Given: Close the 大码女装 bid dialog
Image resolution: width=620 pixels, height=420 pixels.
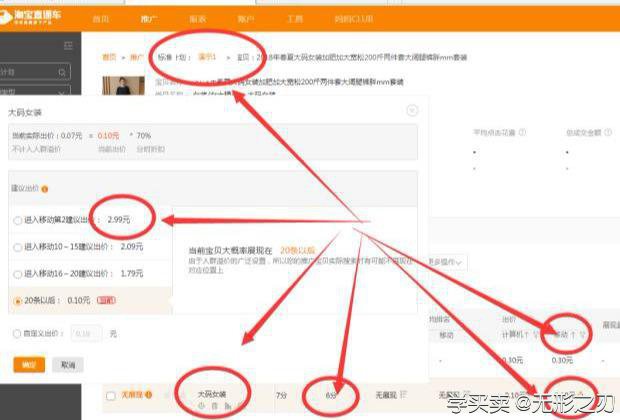Looking at the screenshot, I should pyautogui.click(x=412, y=110).
